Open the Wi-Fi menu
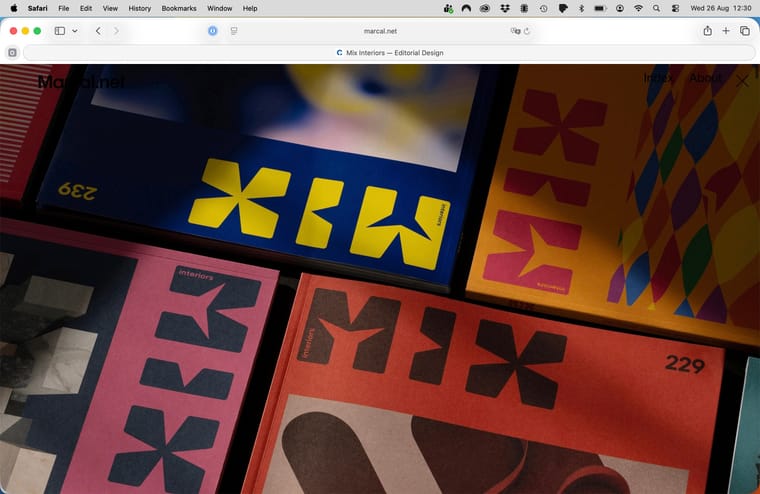Screen dimensions: 760x494 (x=638, y=8)
